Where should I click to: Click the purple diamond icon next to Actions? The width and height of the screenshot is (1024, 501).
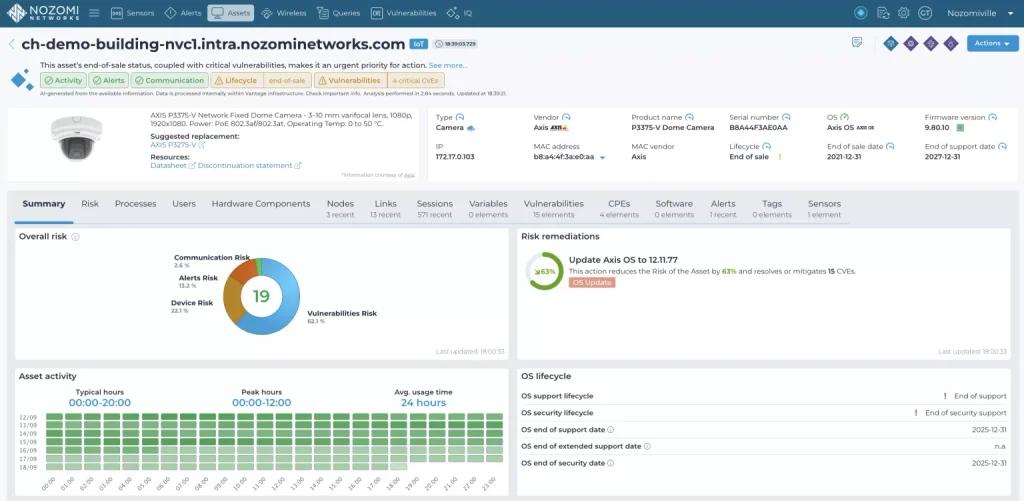952,44
